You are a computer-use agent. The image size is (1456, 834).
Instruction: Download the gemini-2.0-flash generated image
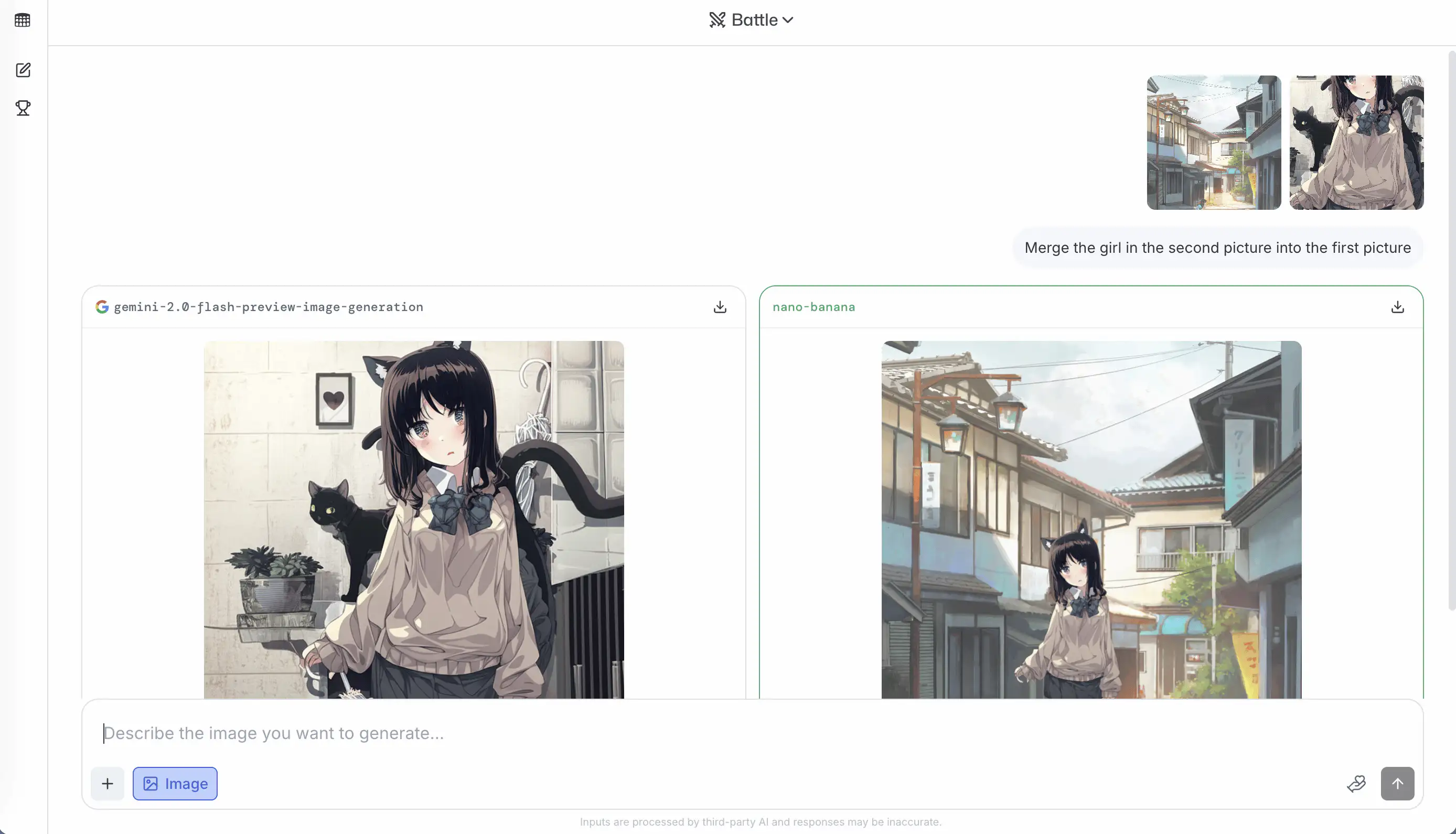(720, 307)
